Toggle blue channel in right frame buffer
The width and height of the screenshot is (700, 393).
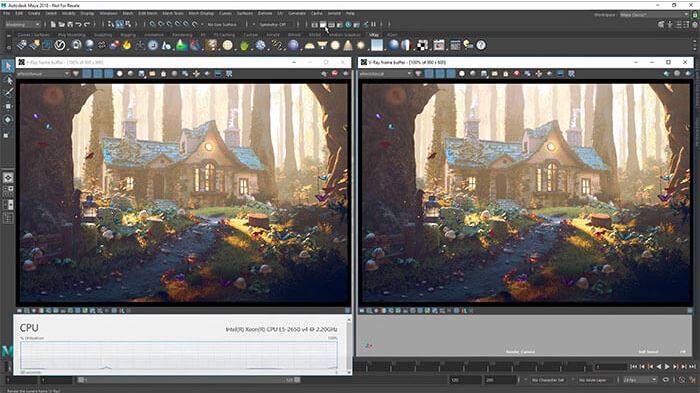click(x=451, y=74)
